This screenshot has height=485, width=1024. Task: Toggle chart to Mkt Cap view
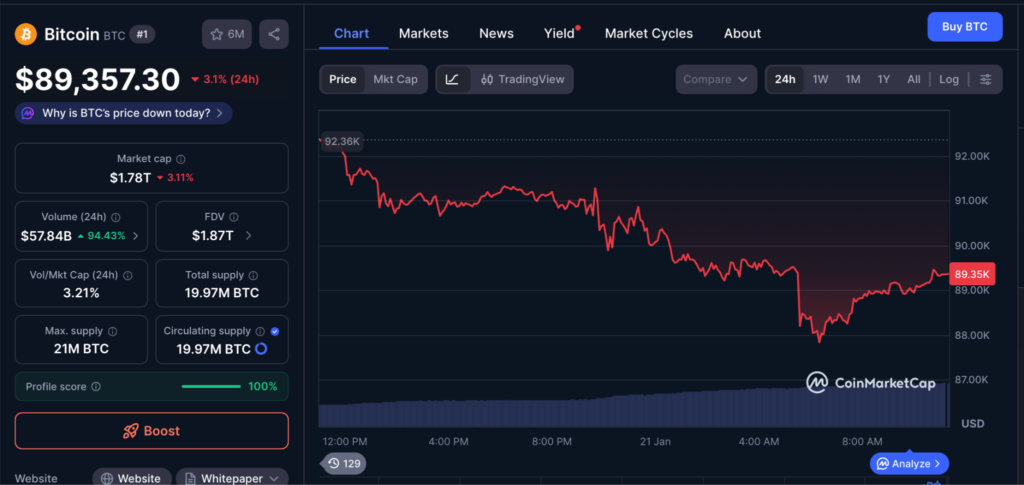pos(395,79)
